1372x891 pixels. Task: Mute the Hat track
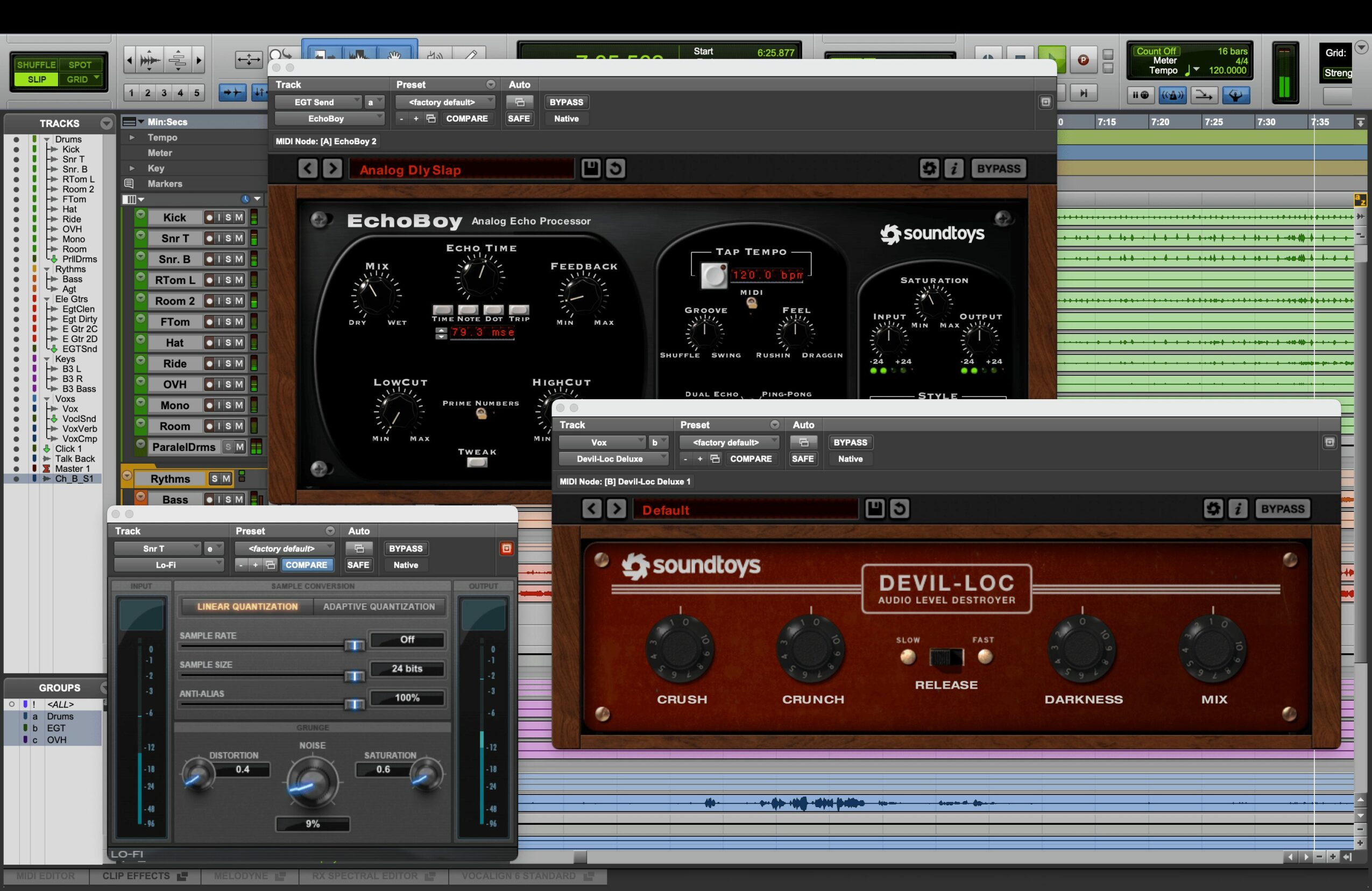pos(239,343)
